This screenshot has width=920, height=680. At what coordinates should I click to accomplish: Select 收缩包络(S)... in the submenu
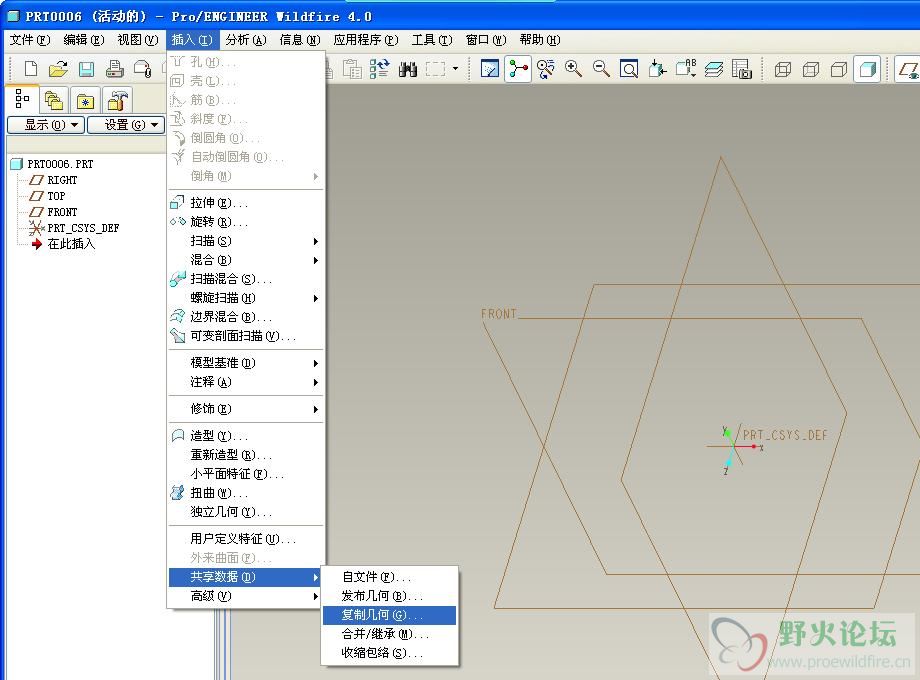[x=390, y=653]
